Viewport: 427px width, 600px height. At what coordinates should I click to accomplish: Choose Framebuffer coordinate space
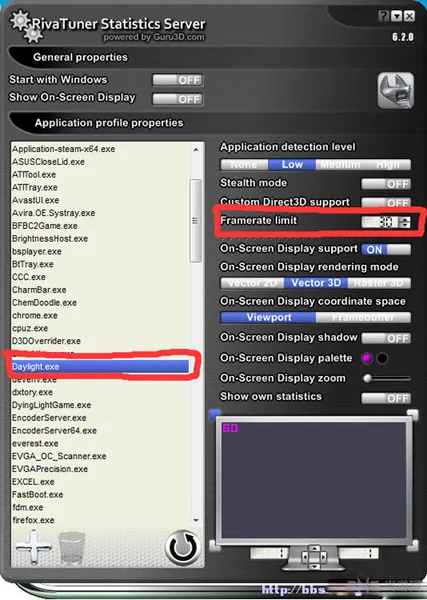click(x=363, y=318)
